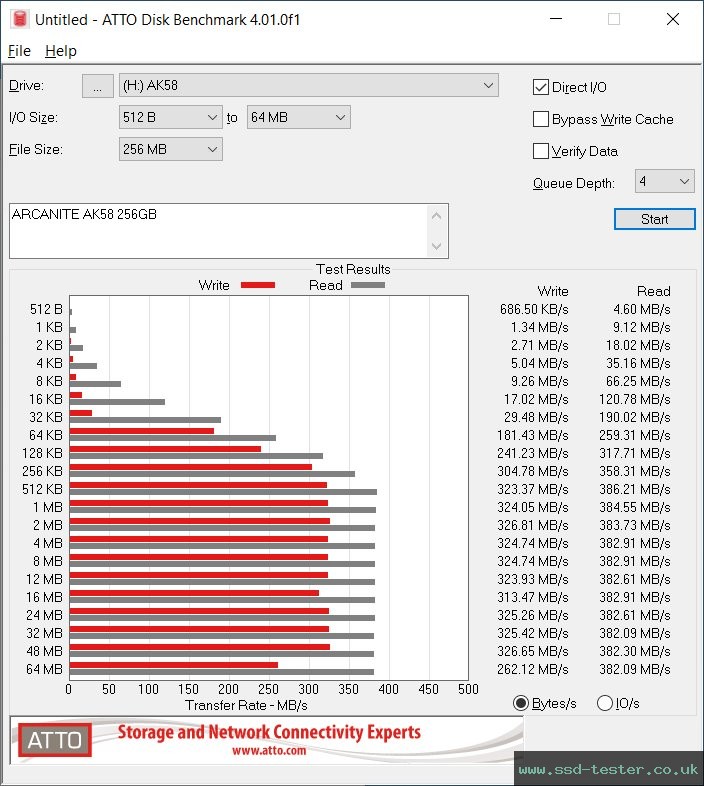Open the File menu
704x786 pixels.
pyautogui.click(x=20, y=51)
